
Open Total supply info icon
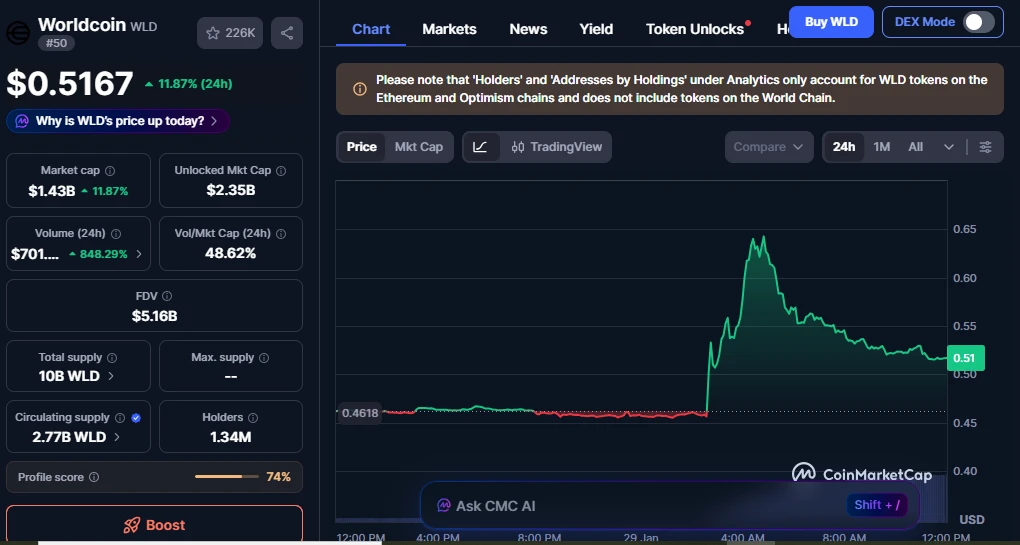(112, 358)
